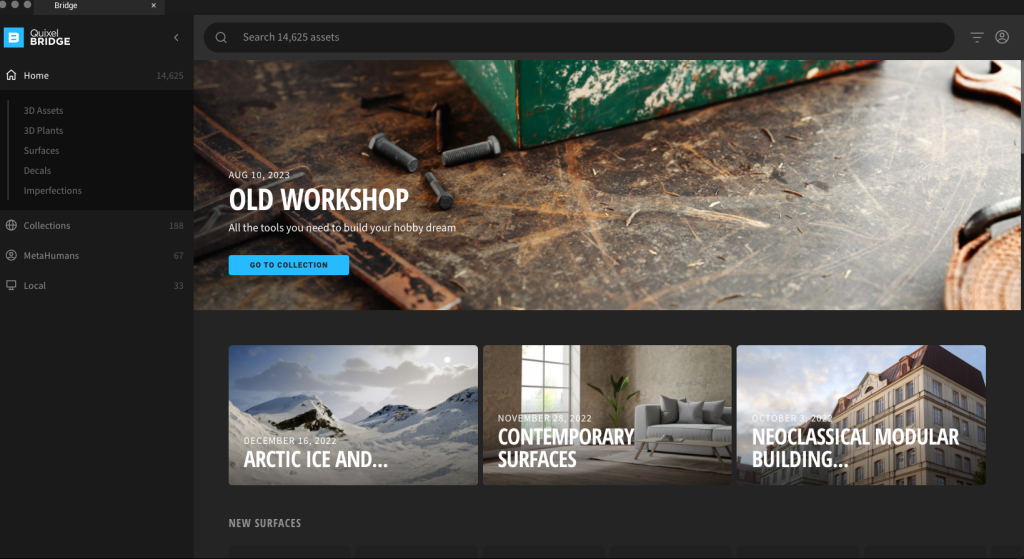The height and width of the screenshot is (559, 1024).
Task: Click the Local monitor icon
Action: coord(11,285)
